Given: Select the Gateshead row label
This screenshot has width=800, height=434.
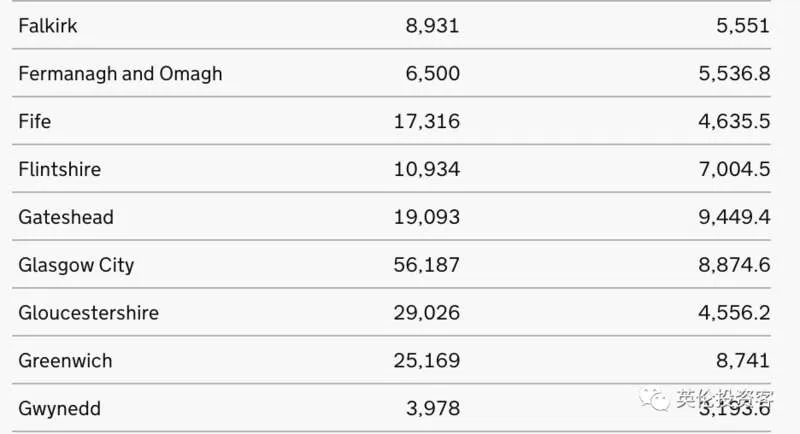Looking at the screenshot, I should point(66,217).
